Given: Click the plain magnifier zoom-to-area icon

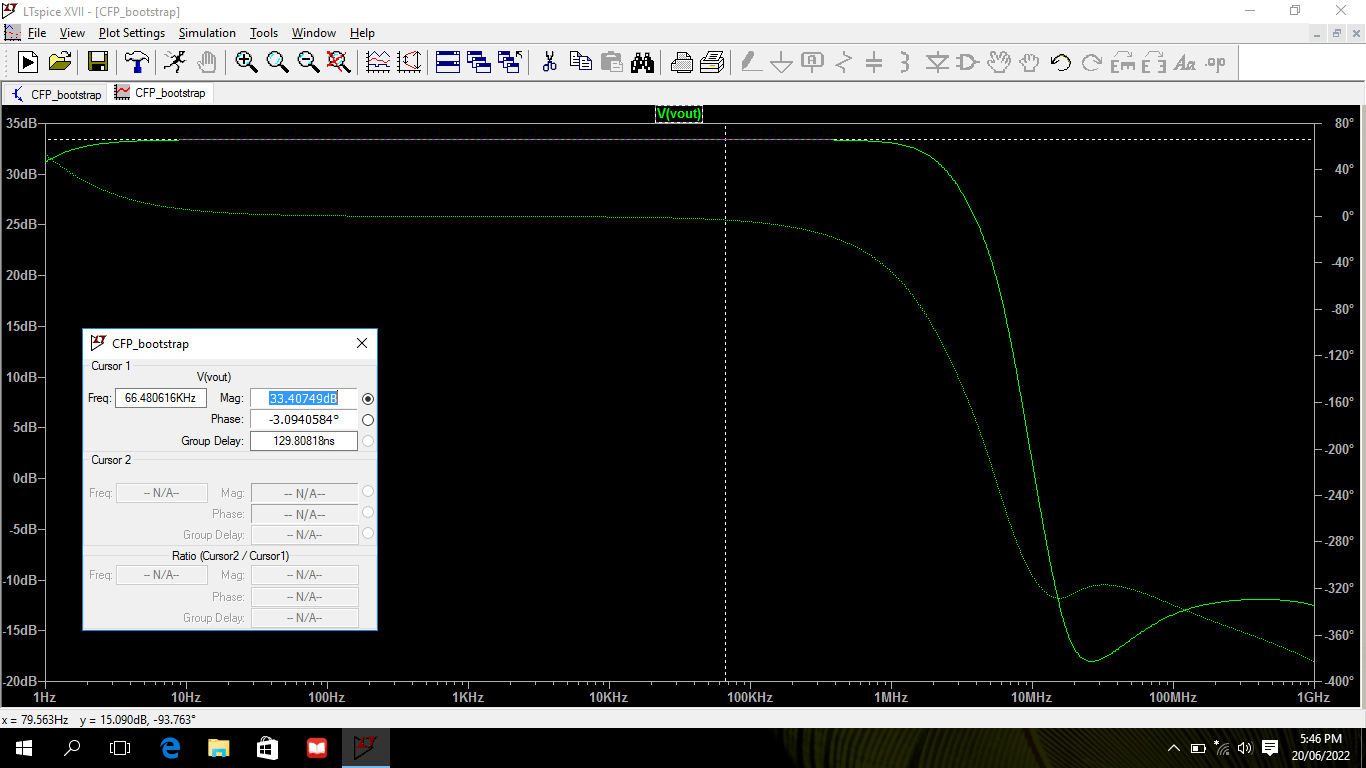Looking at the screenshot, I should [x=277, y=62].
